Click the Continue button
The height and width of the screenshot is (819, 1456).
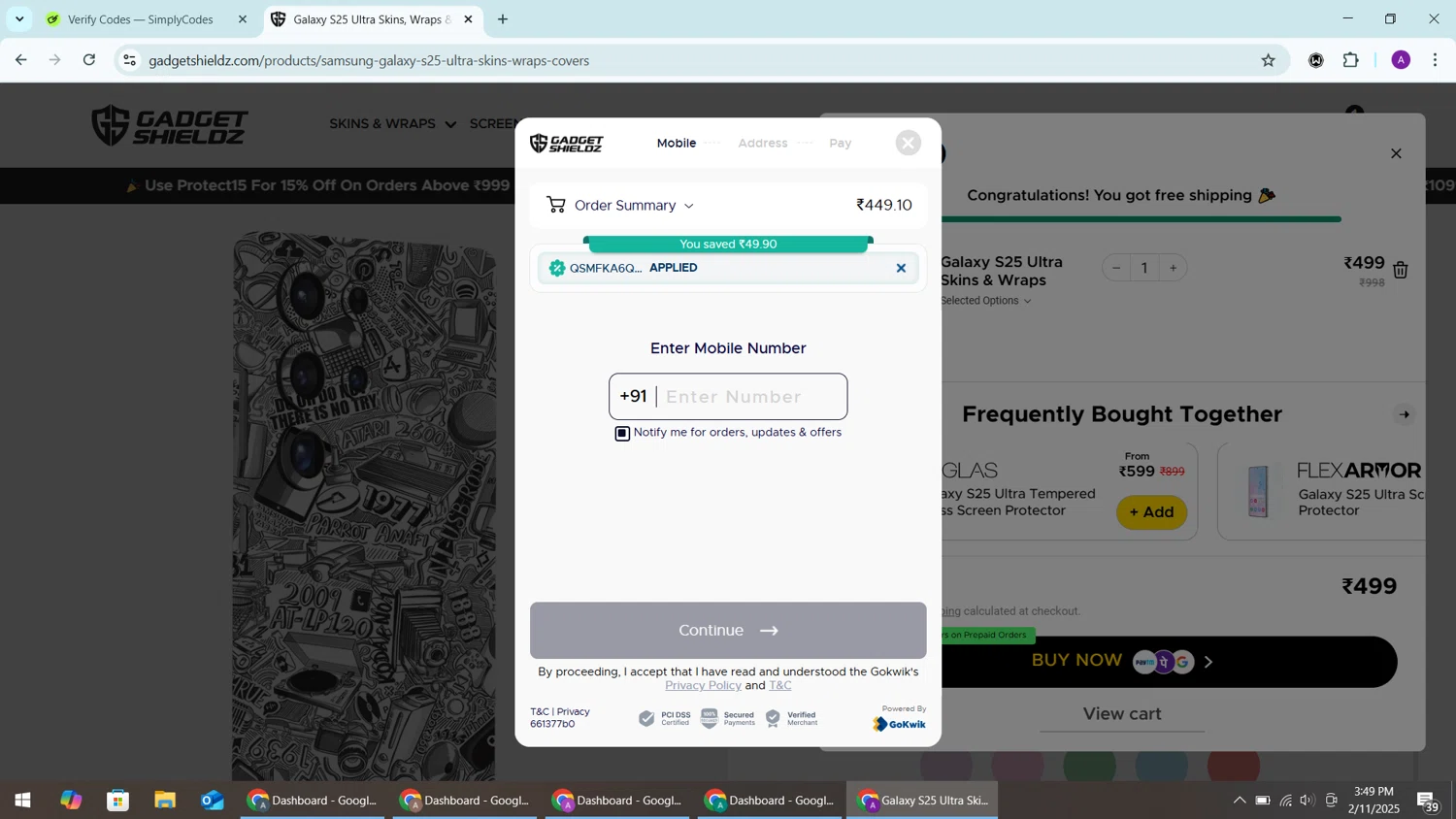click(728, 631)
